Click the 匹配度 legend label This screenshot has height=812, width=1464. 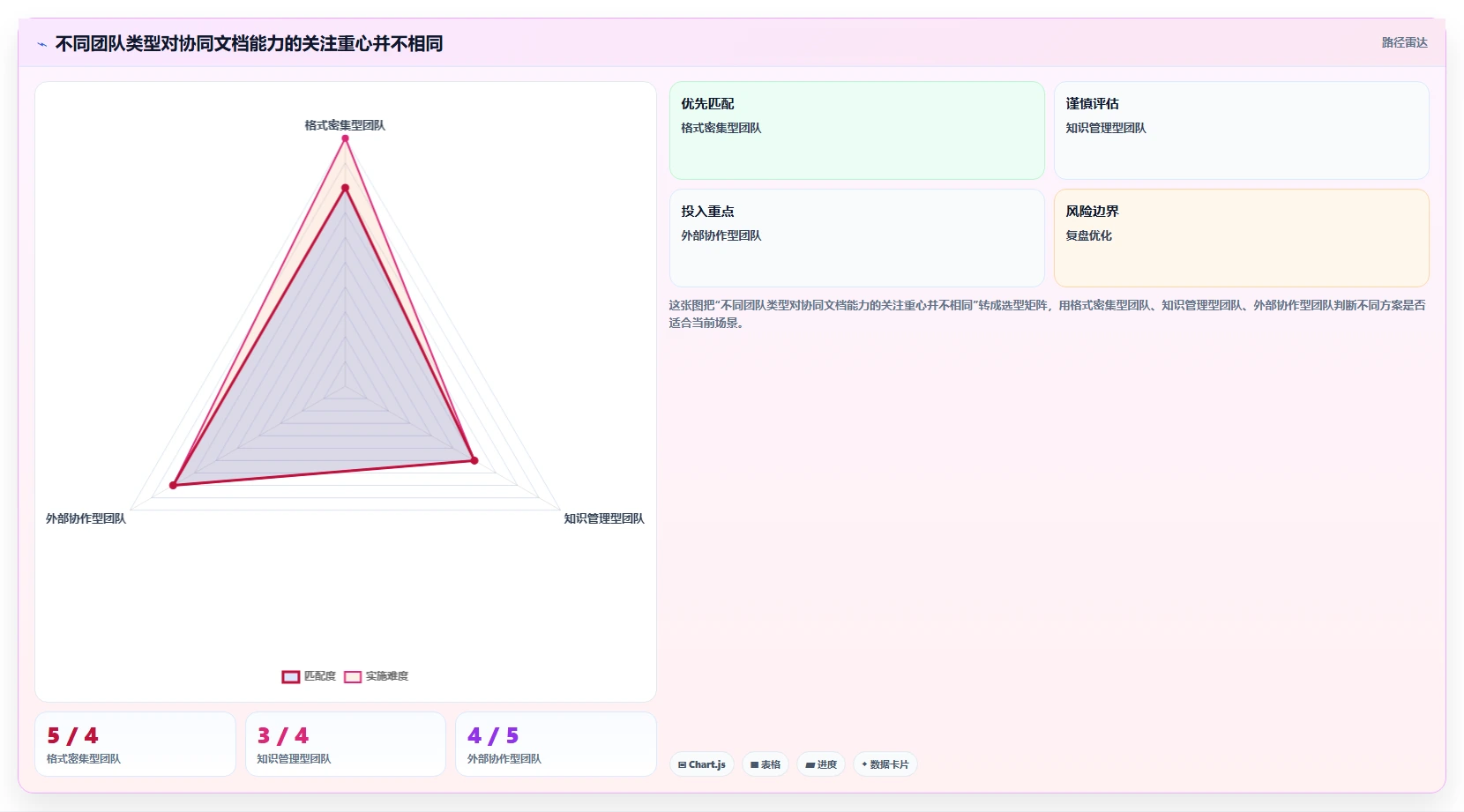(320, 676)
